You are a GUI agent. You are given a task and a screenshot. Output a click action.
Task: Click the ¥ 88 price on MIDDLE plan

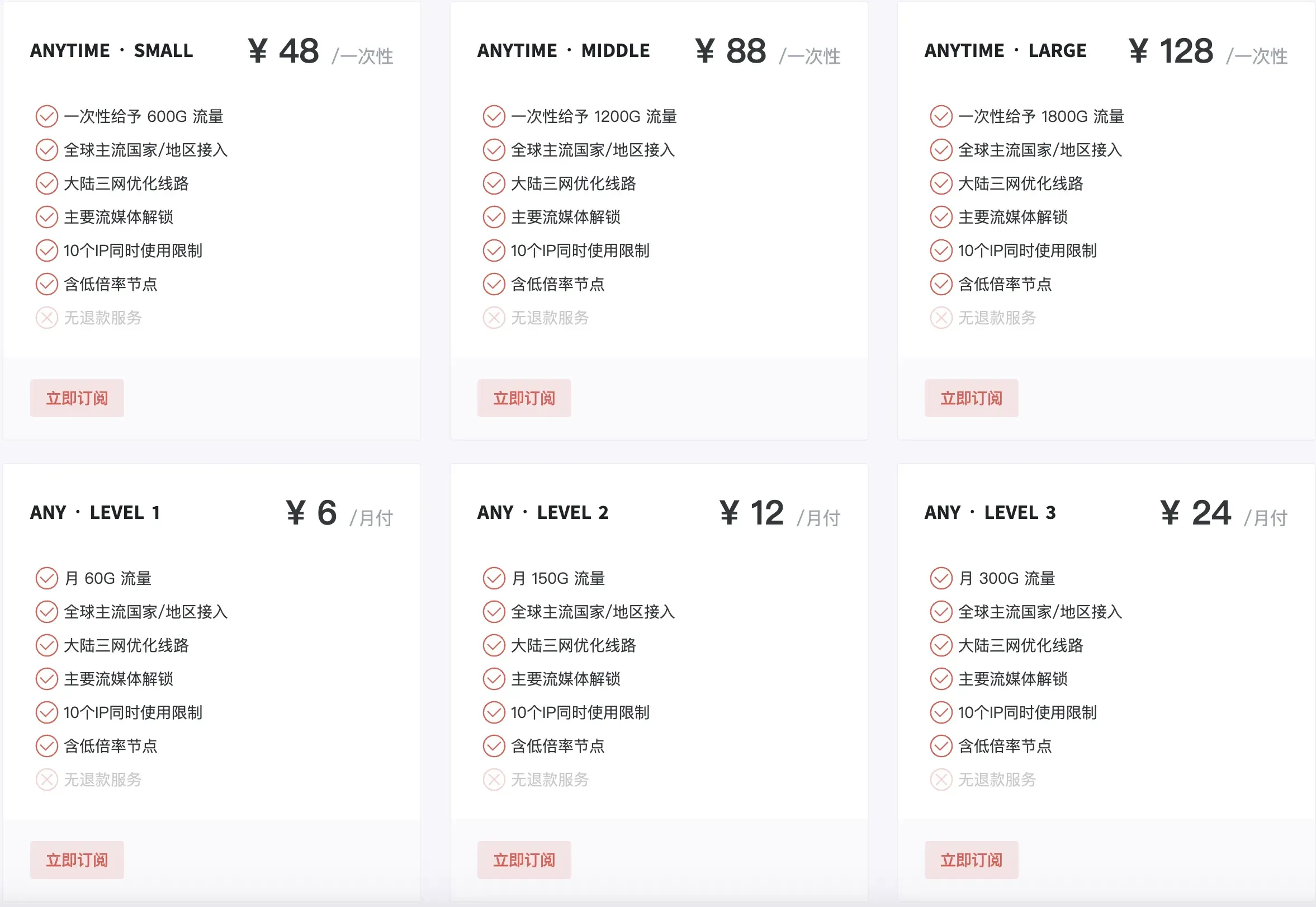click(731, 51)
